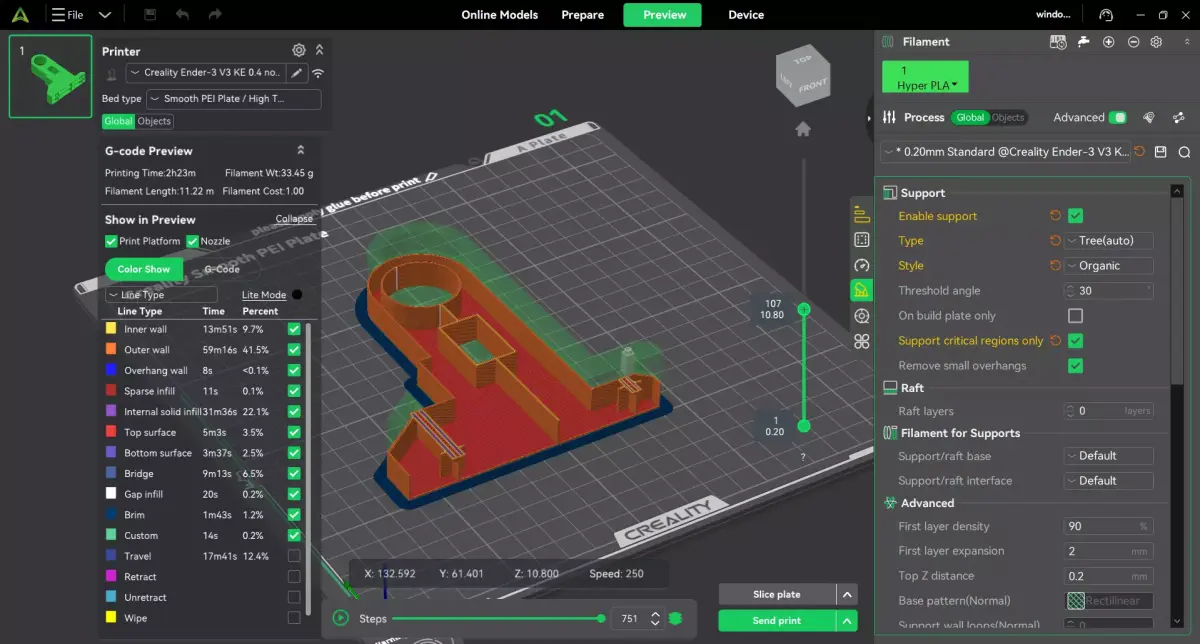Toggle Print Platform checkbox
The height and width of the screenshot is (644, 1200).
click(x=111, y=241)
